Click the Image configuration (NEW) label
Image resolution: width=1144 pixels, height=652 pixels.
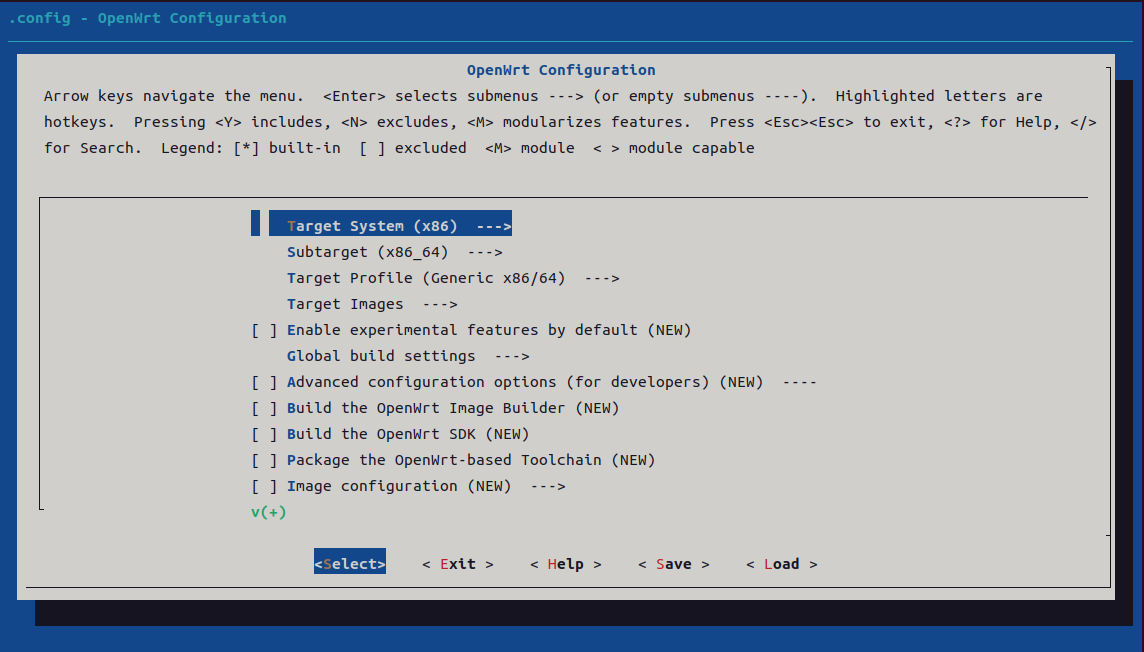pyautogui.click(x=399, y=486)
